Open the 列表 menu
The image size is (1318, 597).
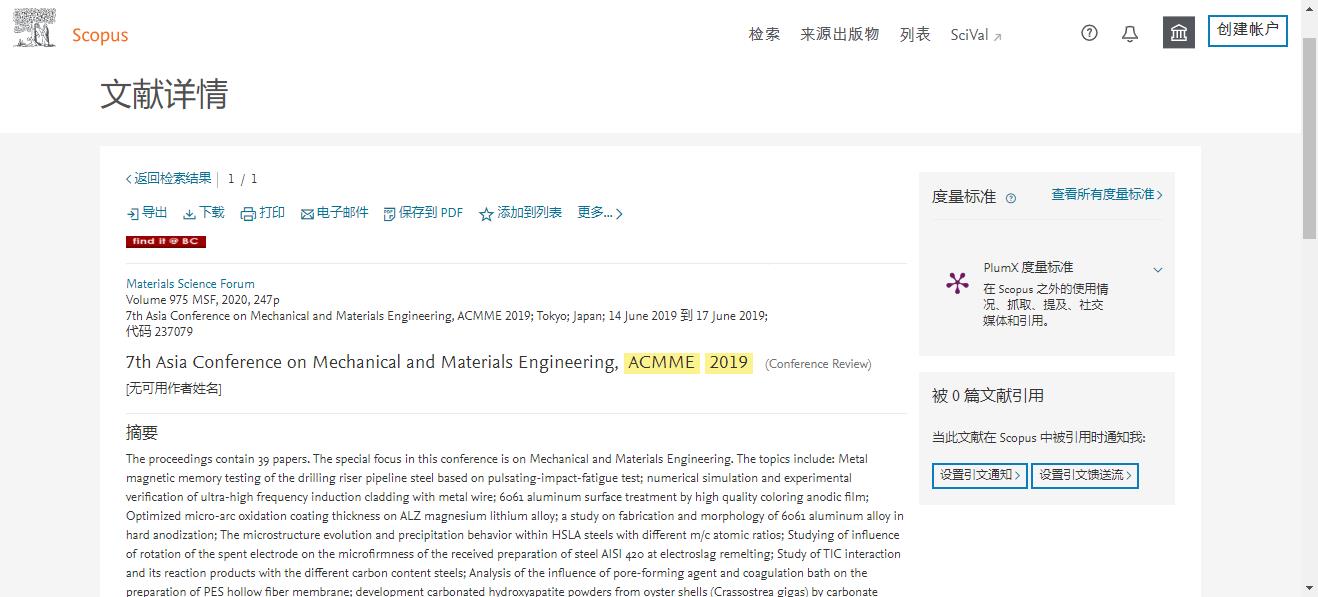pos(915,34)
